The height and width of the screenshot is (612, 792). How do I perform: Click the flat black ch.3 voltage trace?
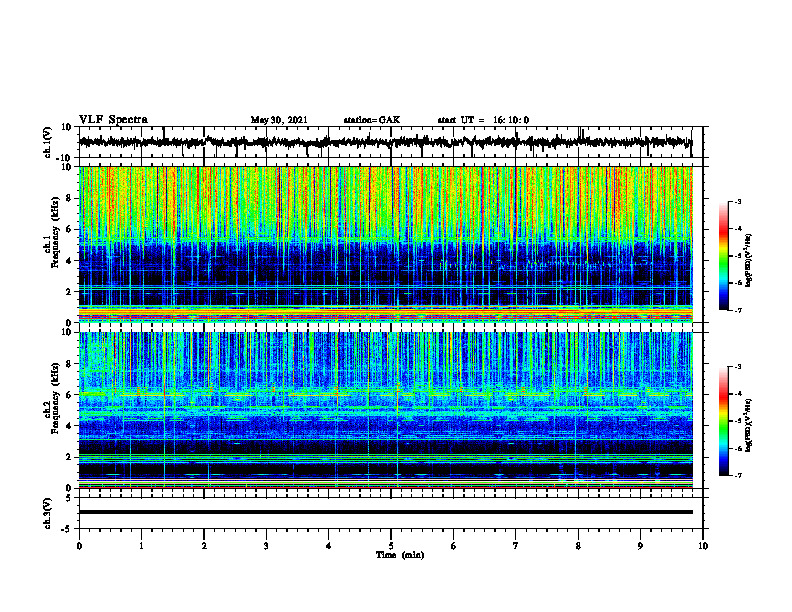385,512
